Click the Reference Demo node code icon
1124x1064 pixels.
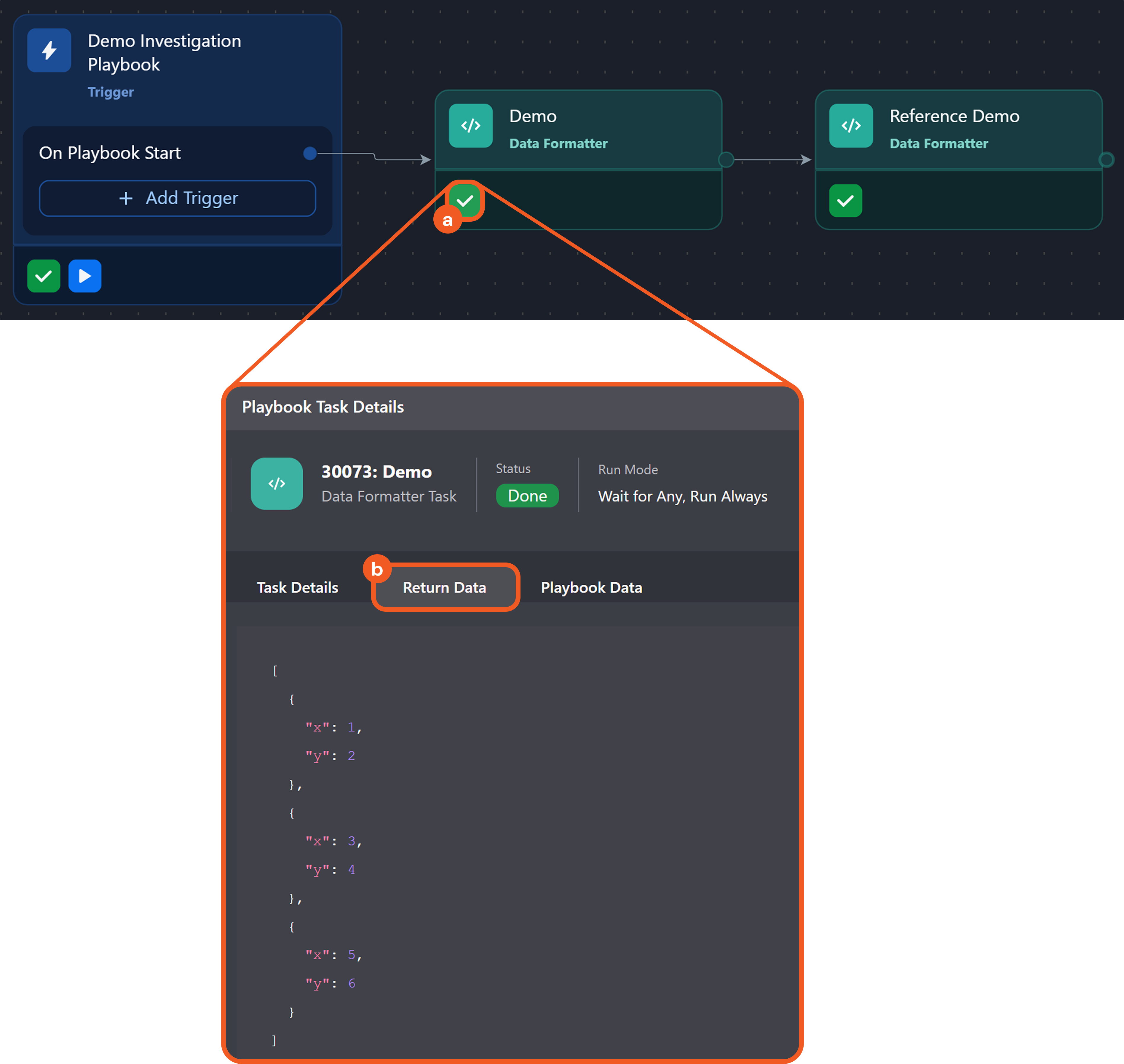[851, 125]
